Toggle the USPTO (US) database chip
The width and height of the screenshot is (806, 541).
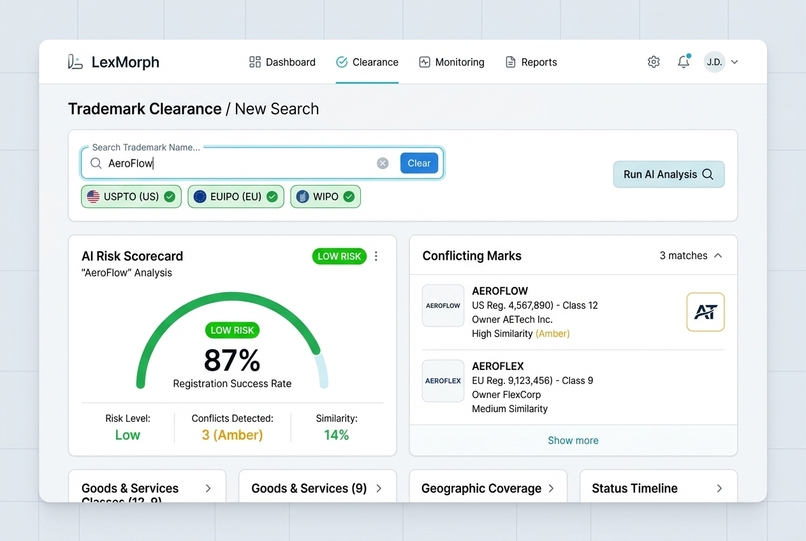coord(131,196)
